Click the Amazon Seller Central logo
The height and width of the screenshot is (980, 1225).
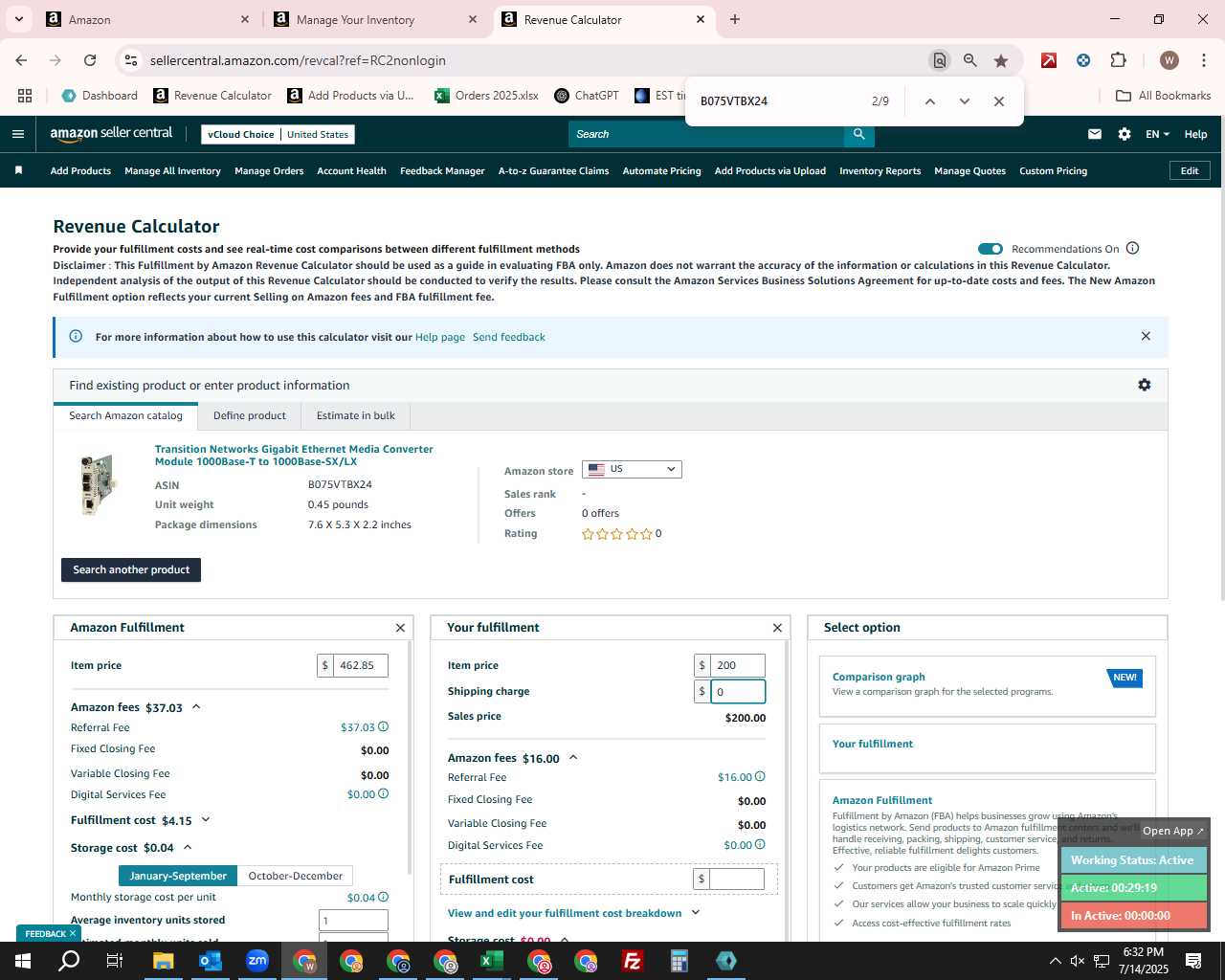(x=111, y=134)
